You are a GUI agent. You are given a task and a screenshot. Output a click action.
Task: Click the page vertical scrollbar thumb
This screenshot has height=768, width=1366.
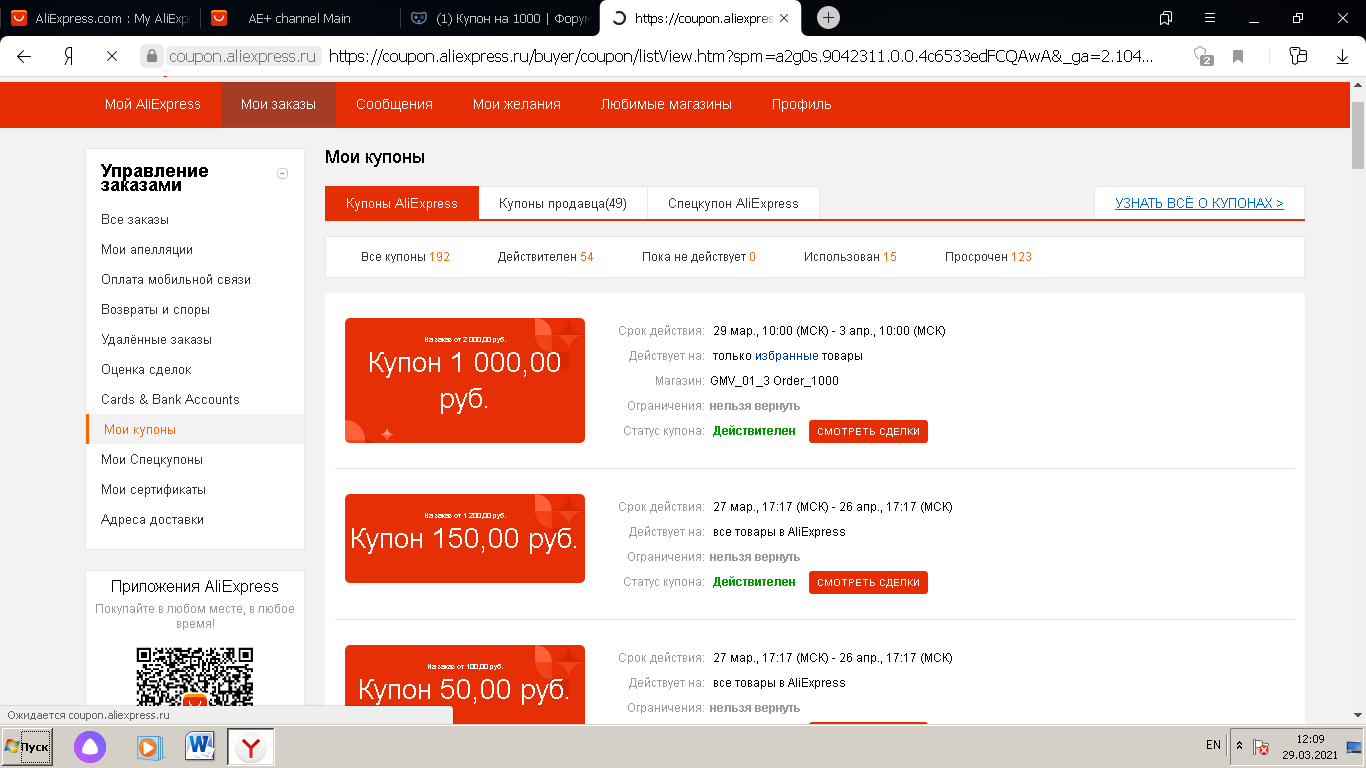pos(1358,135)
